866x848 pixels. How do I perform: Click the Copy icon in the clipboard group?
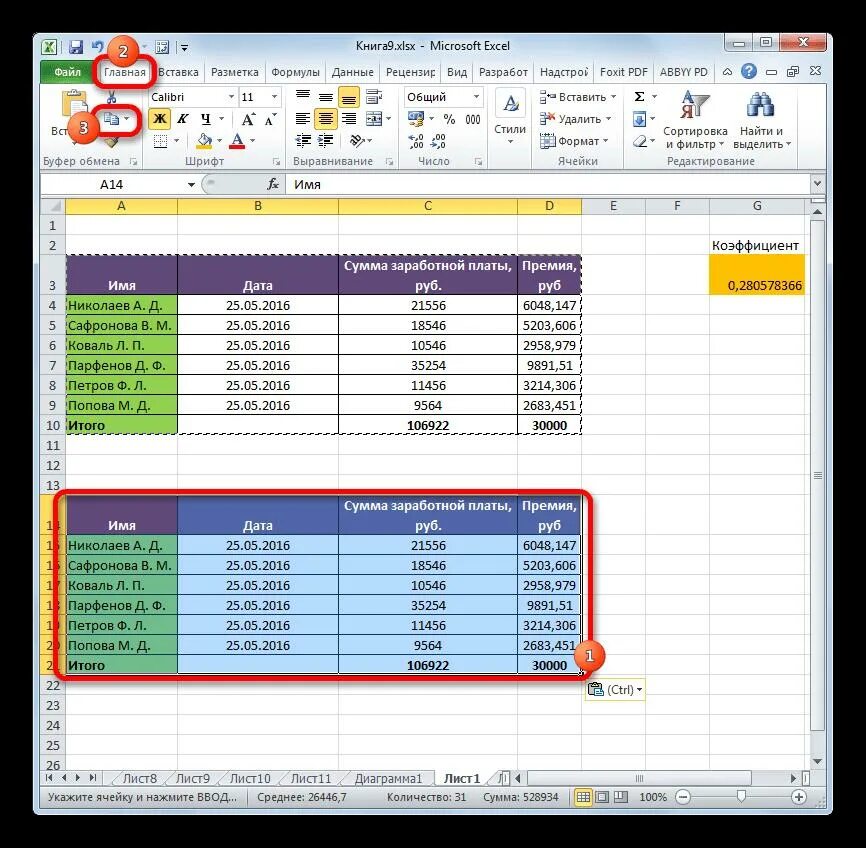[x=112, y=119]
